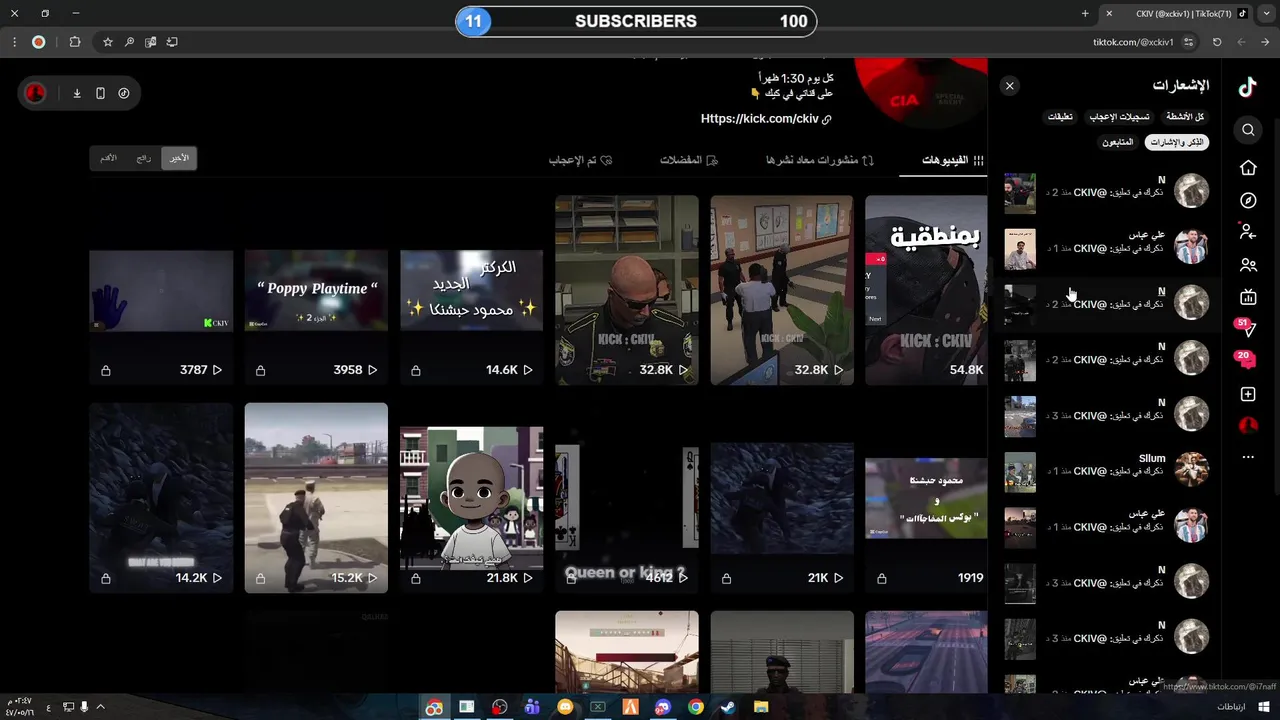Open the kick.com/ckiv profile link
The height and width of the screenshot is (720, 1280).
(766, 119)
